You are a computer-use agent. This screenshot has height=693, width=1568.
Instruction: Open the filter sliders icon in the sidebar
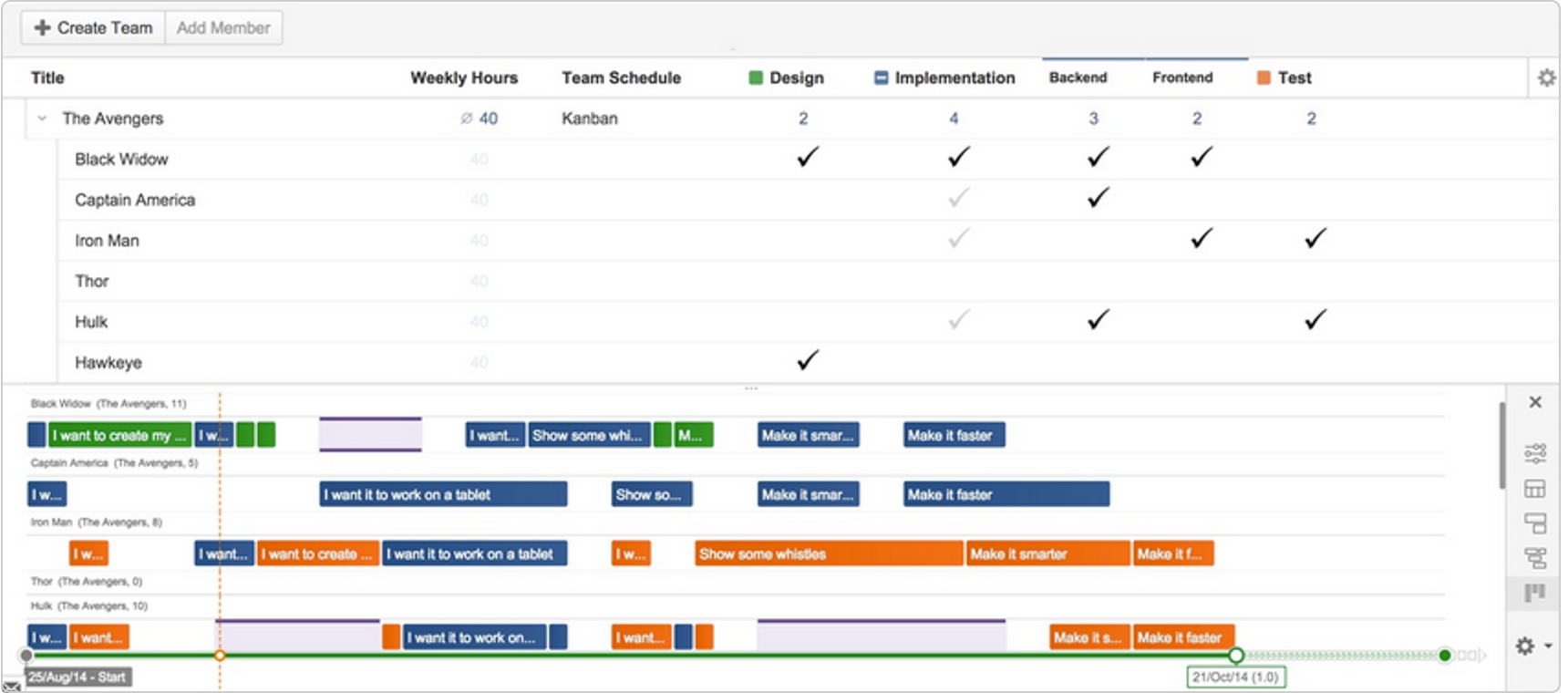1535,453
